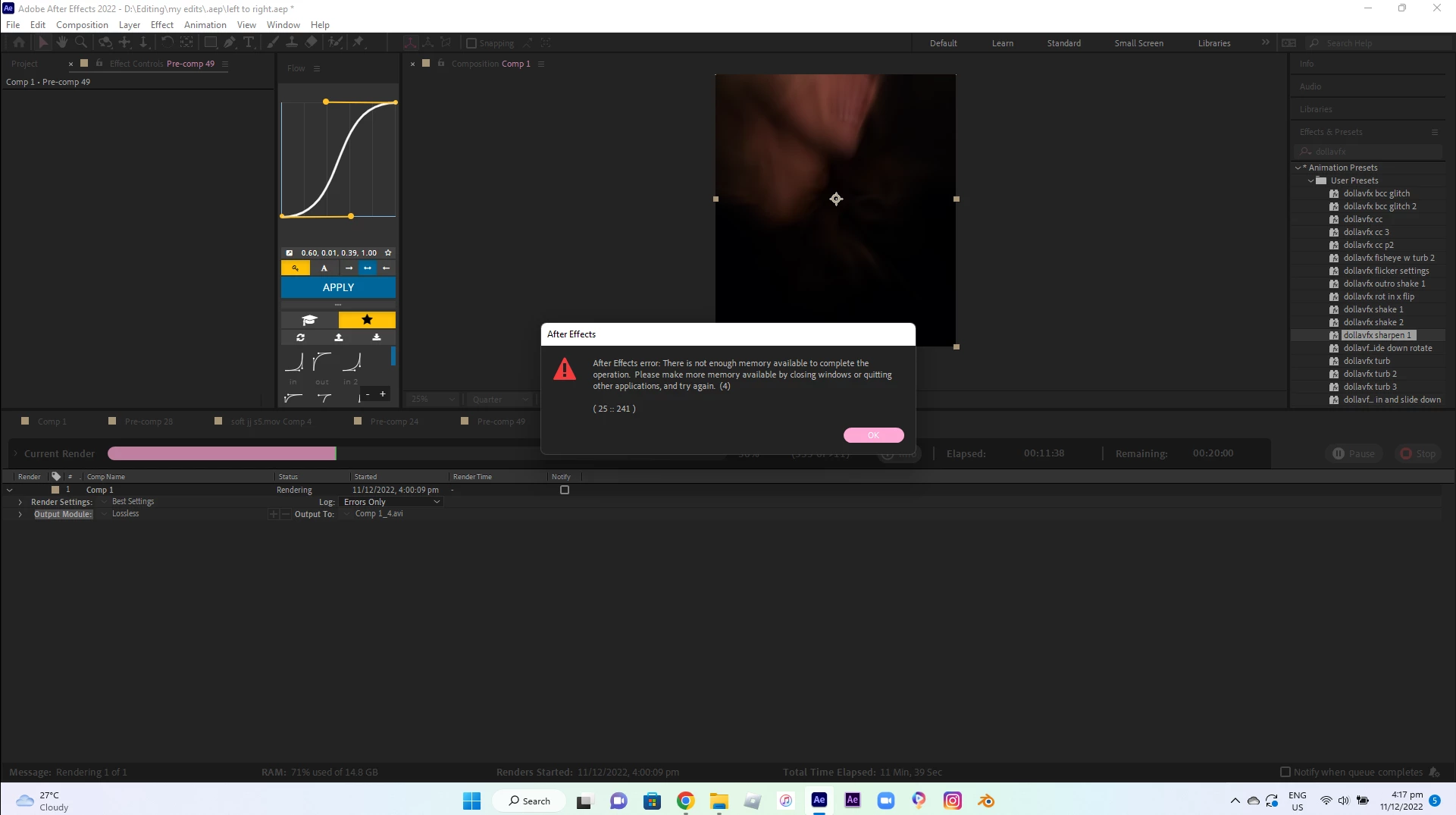Select the Zoom magnifier tool
1456x815 pixels.
[x=81, y=43]
